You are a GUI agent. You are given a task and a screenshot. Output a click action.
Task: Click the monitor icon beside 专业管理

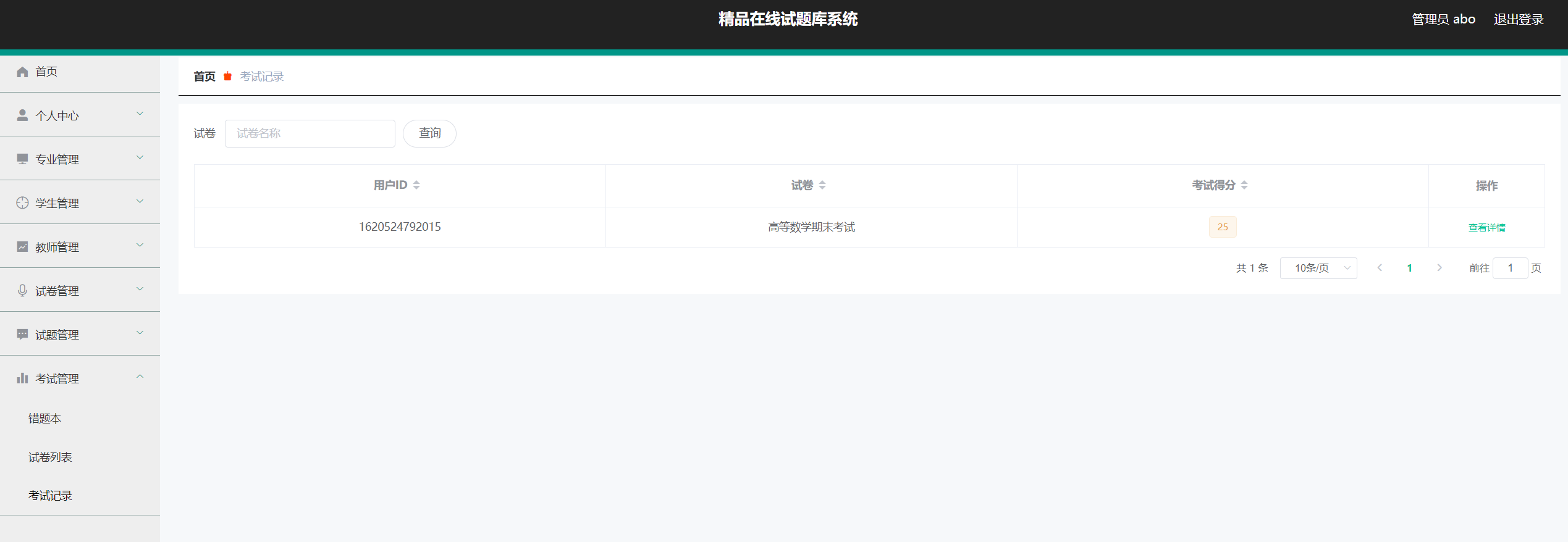(x=22, y=159)
